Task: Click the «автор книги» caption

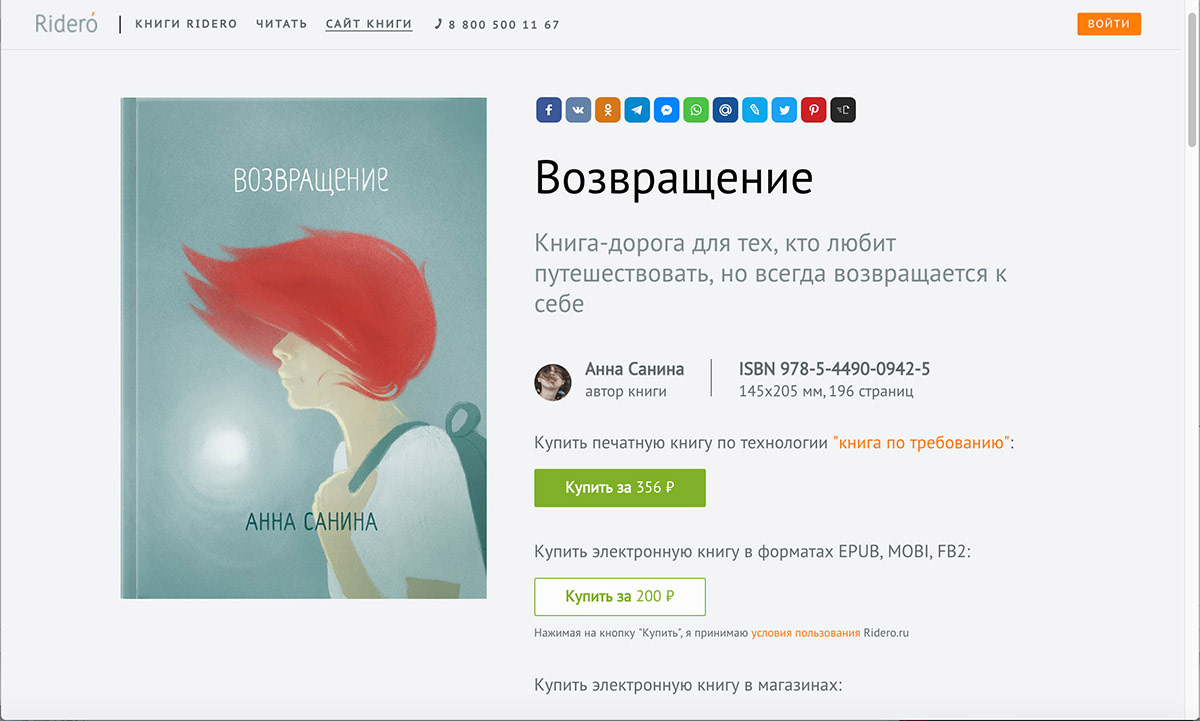Action: [x=626, y=392]
